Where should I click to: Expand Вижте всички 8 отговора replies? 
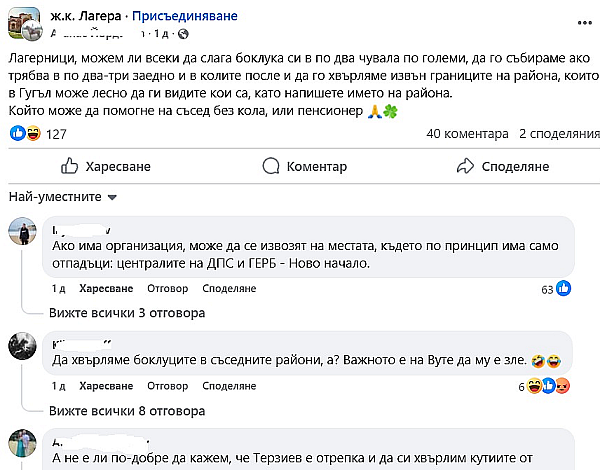click(x=127, y=409)
